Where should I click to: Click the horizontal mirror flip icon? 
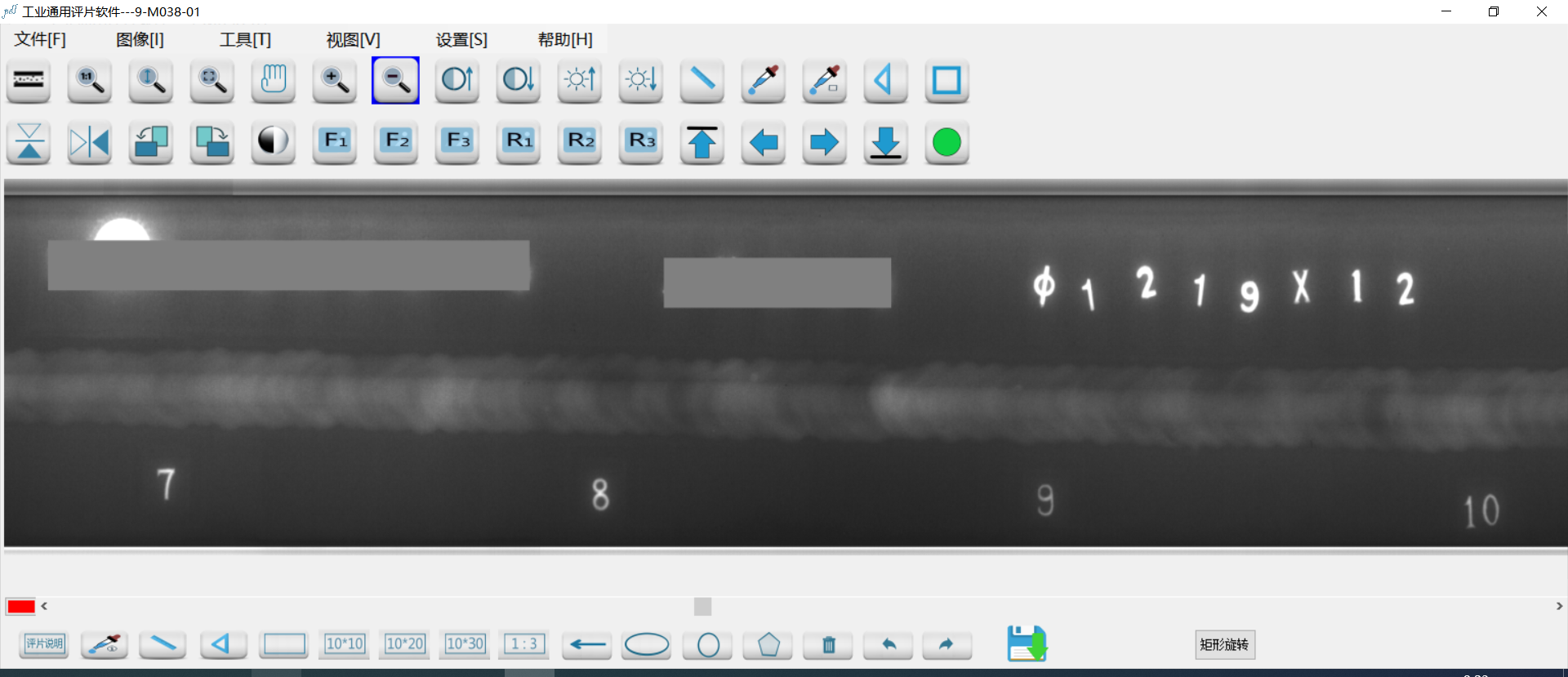[x=89, y=142]
